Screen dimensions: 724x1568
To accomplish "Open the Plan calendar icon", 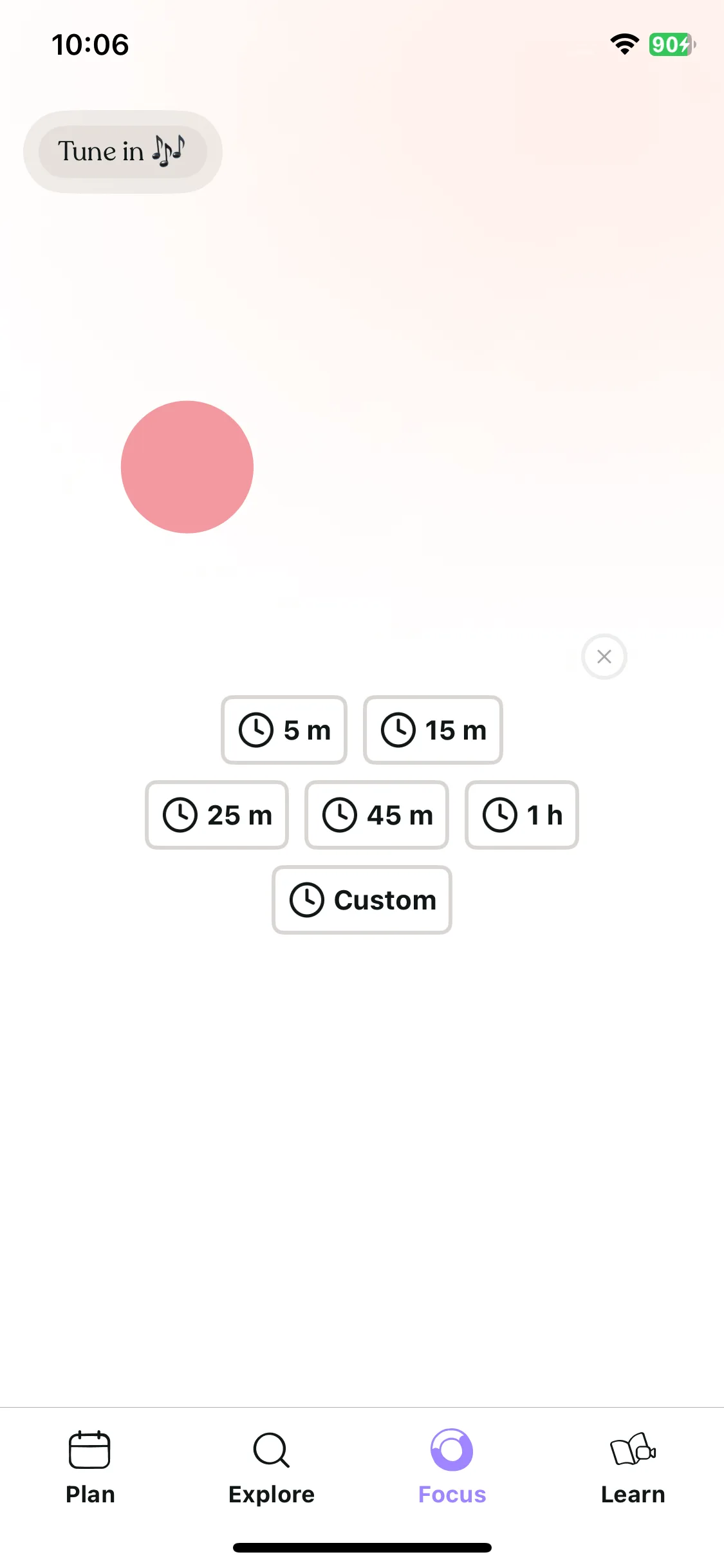I will 89,1450.
